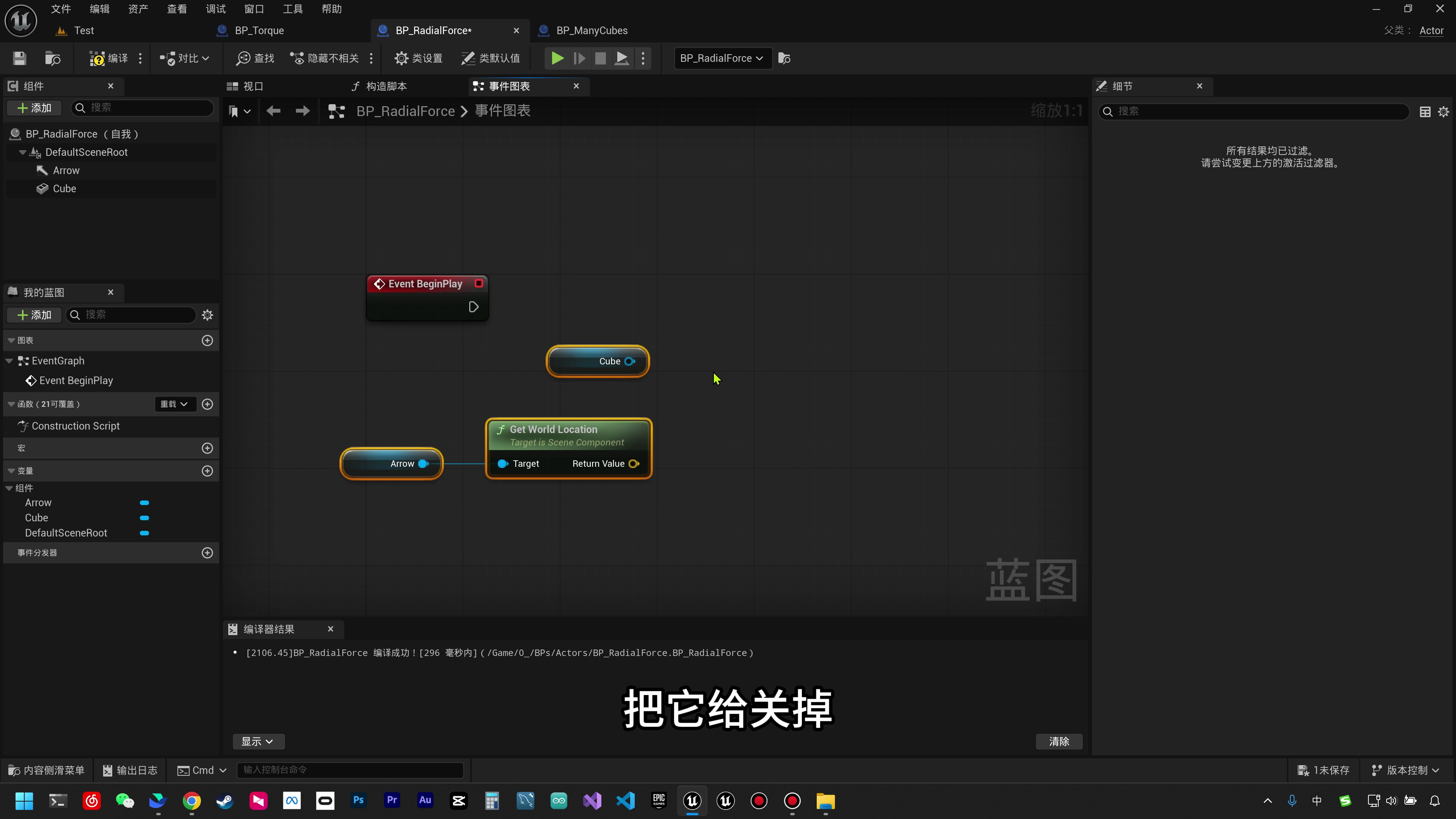This screenshot has width=1456, height=819.
Task: Click the My Blueprint search field
Action: click(131, 314)
